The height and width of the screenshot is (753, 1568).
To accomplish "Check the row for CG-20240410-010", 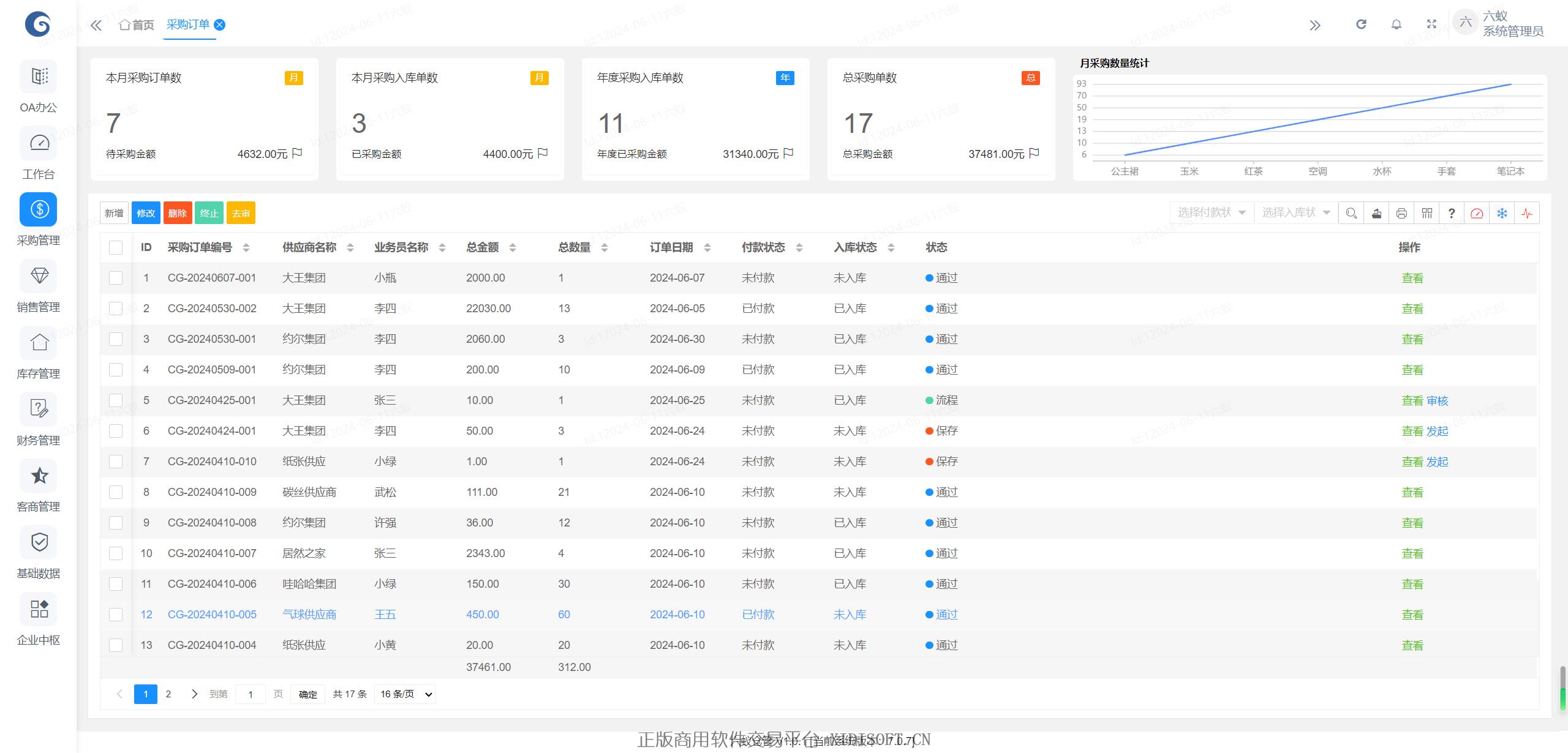I will click(116, 462).
